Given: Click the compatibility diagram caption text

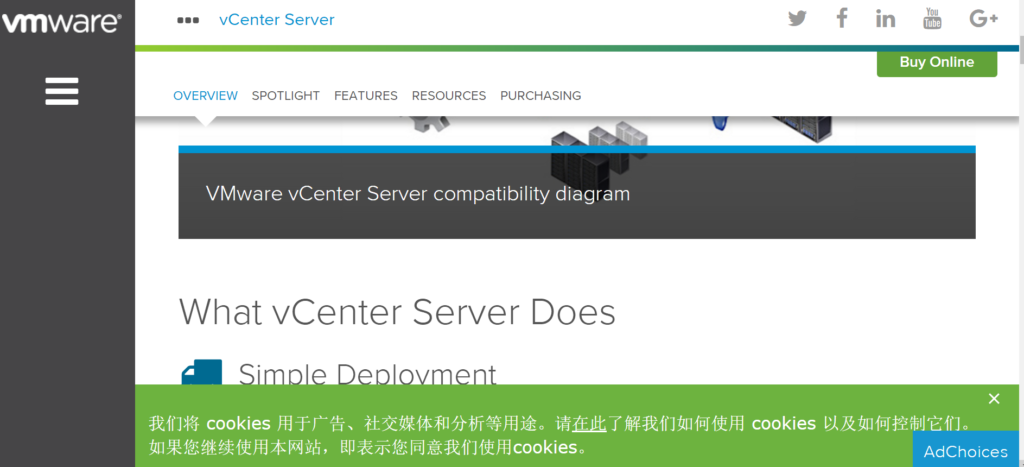Looking at the screenshot, I should [x=418, y=193].
